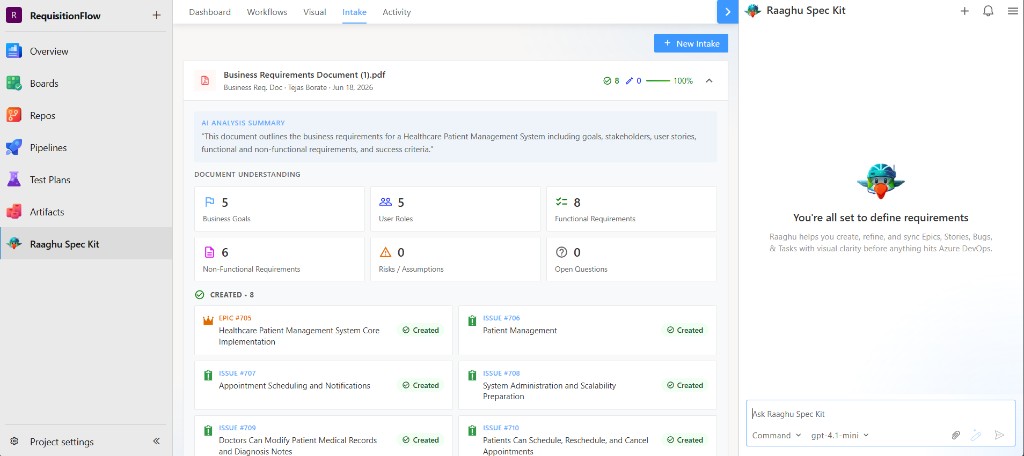Click clipboard icon of ISSUE #709

pyautogui.click(x=208, y=431)
